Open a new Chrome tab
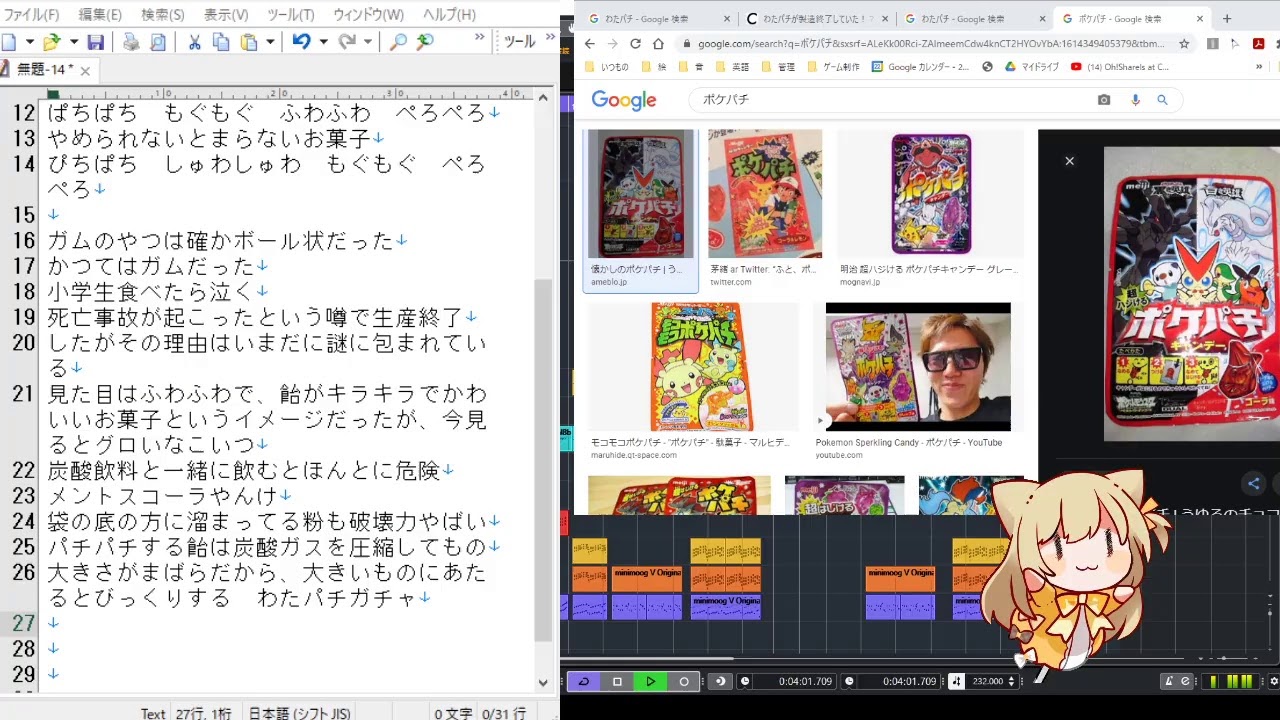The image size is (1280, 720). point(1227,18)
